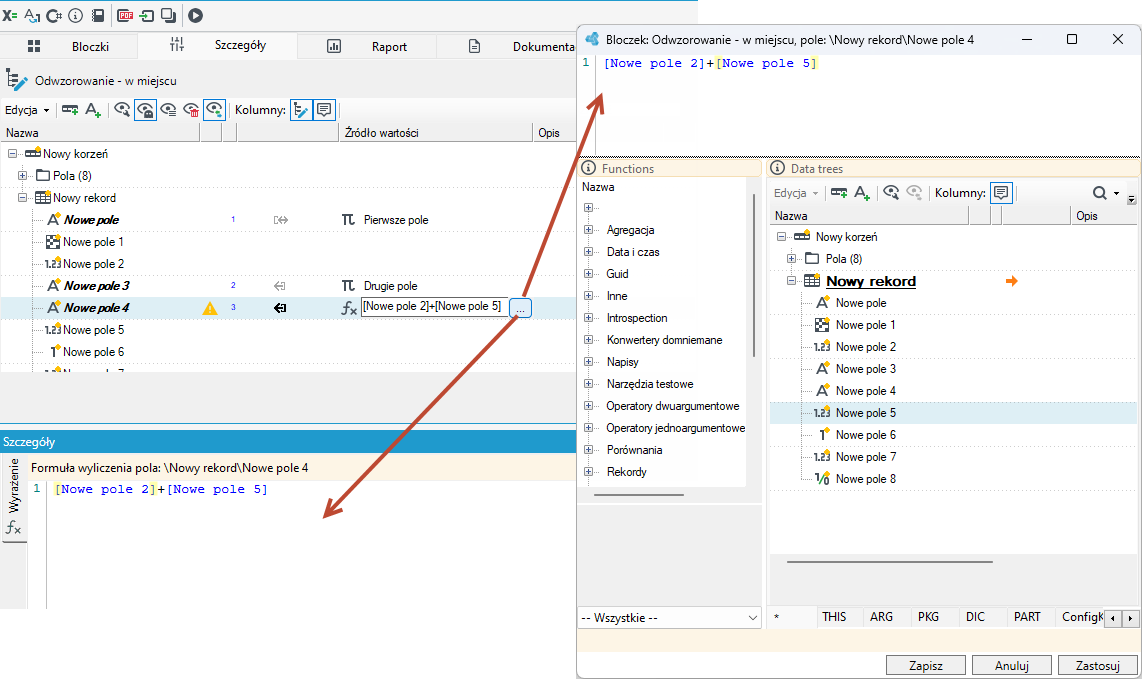Click the stacked windows copy icon
Image resolution: width=1145 pixels, height=682 pixels.
[169, 15]
